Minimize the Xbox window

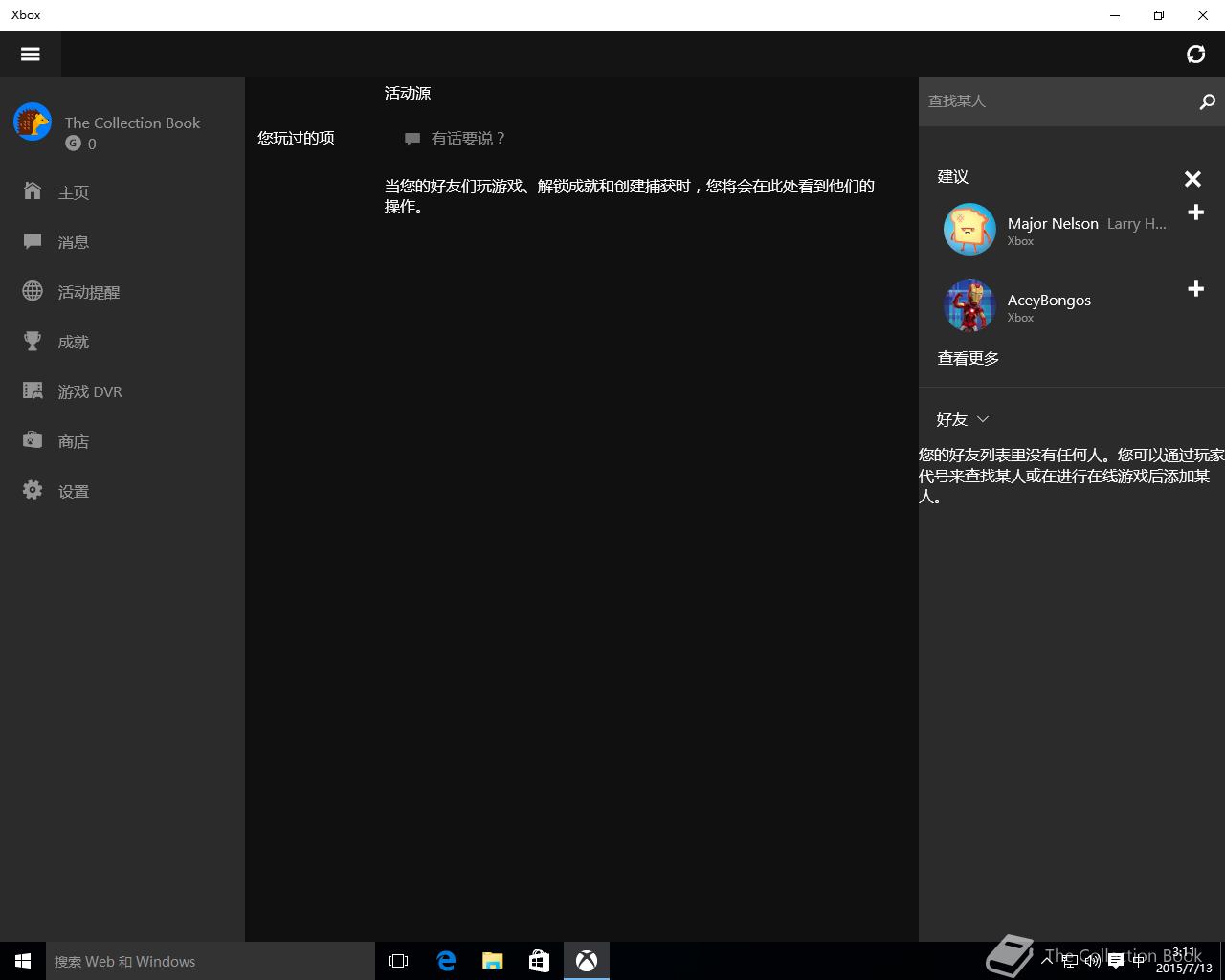[x=1115, y=15]
